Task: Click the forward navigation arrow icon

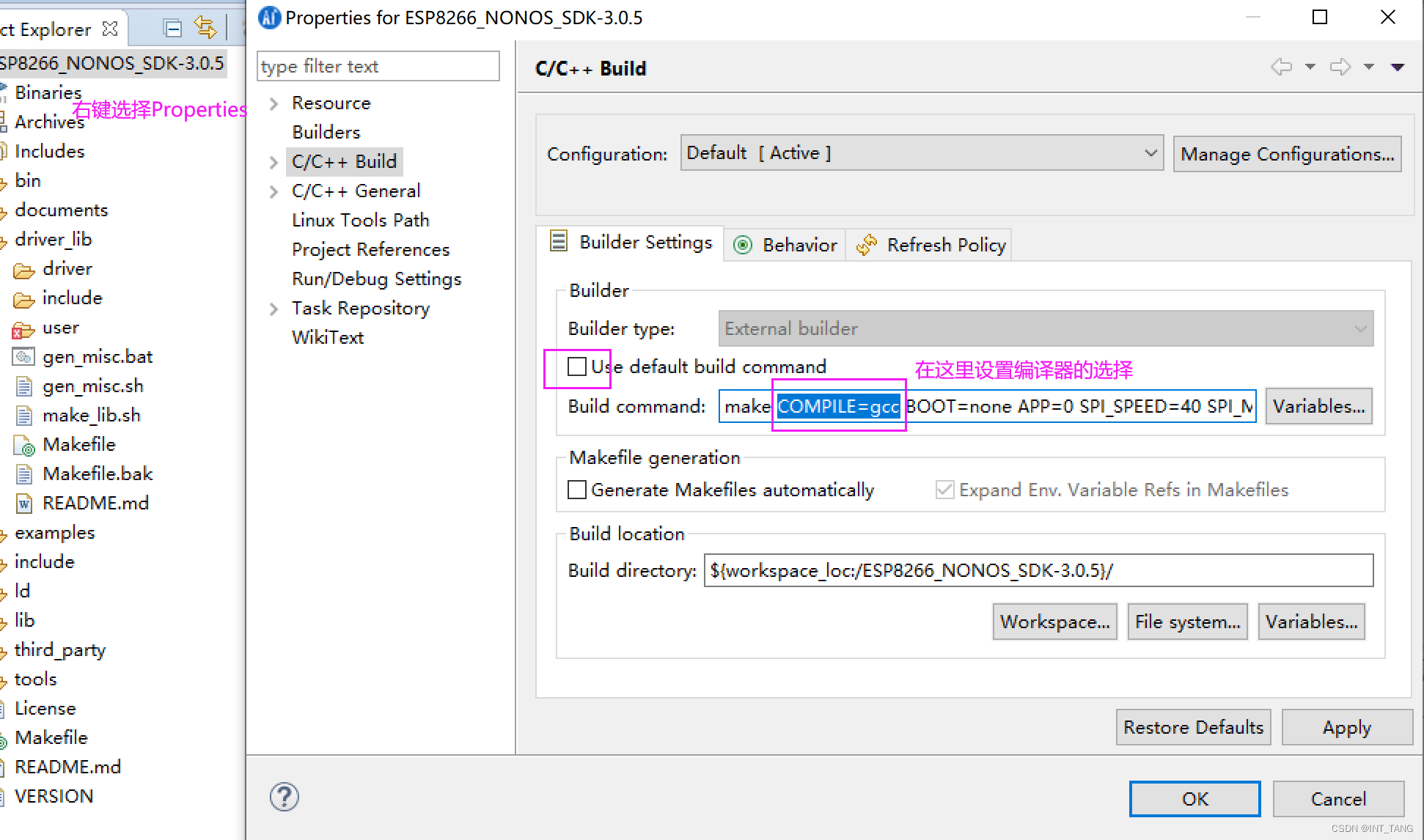Action: pos(1340,67)
